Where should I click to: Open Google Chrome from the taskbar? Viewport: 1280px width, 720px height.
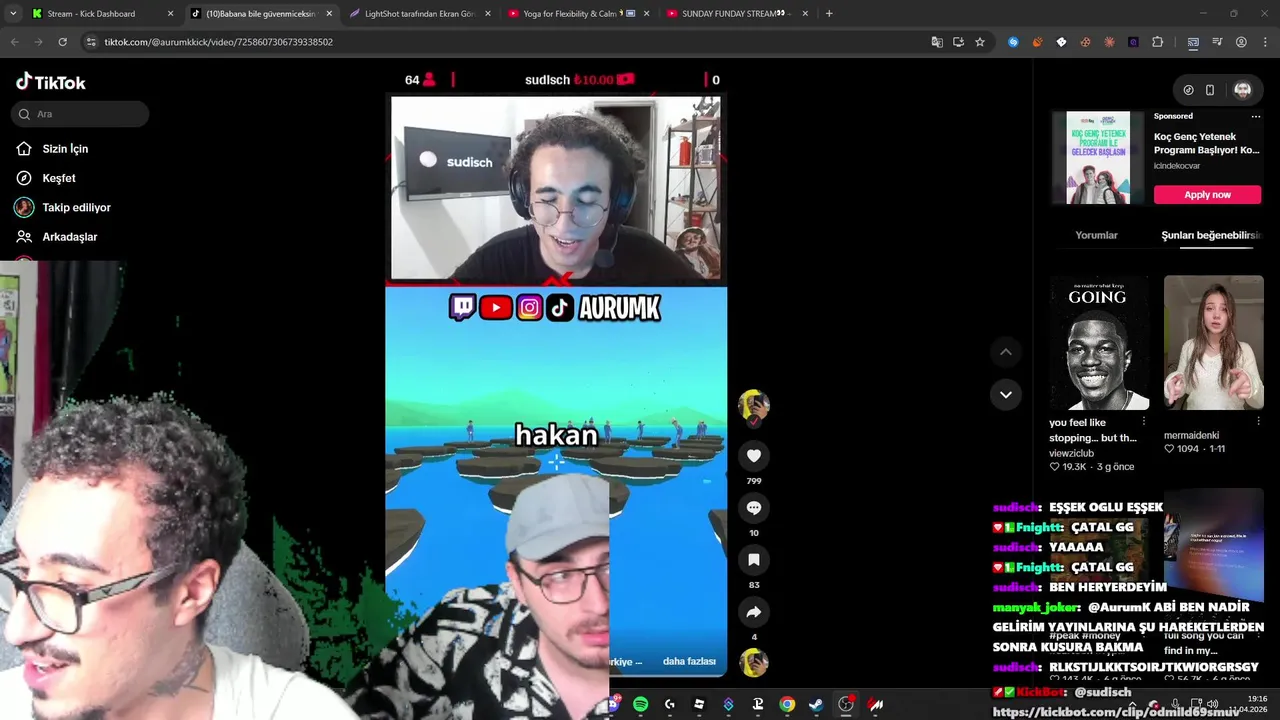pyautogui.click(x=787, y=704)
